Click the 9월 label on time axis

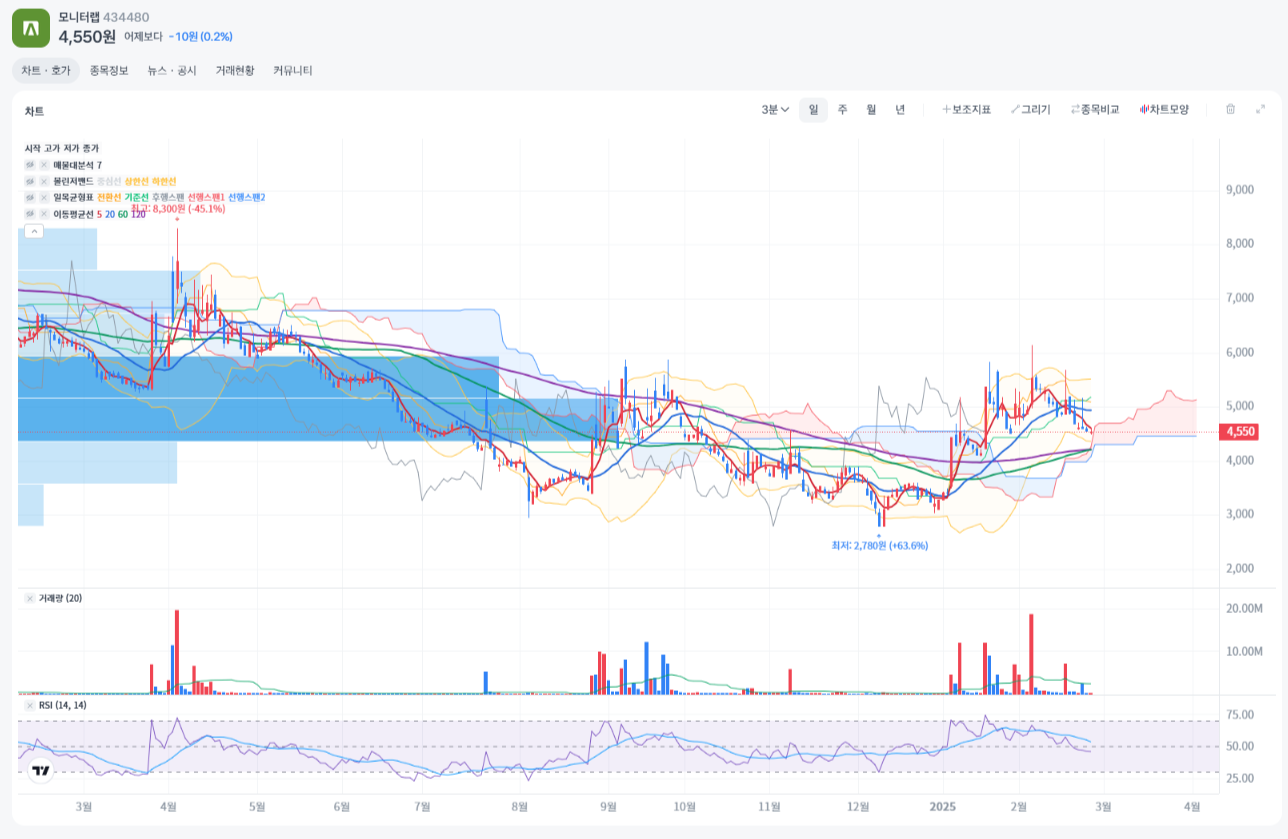tap(608, 805)
